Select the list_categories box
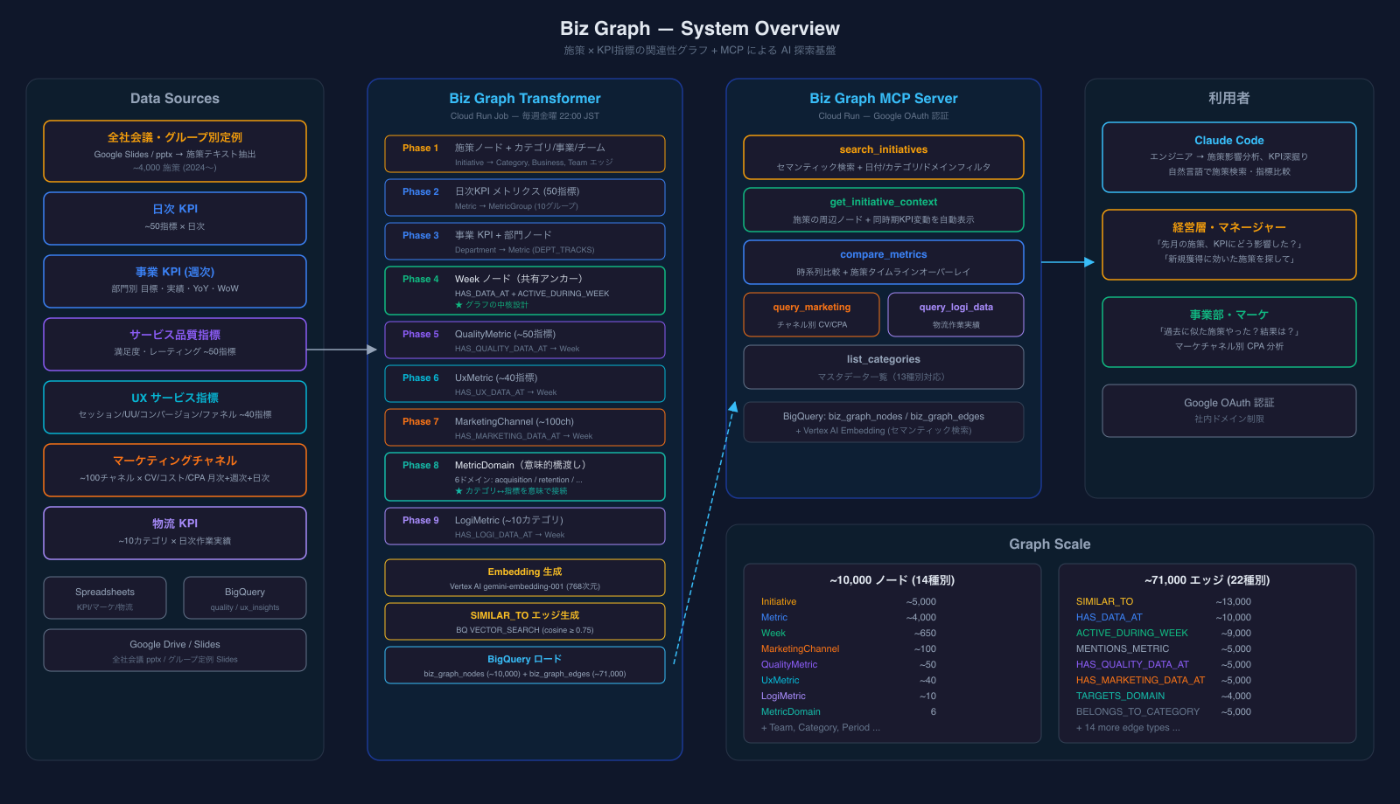Image resolution: width=1400 pixels, height=804 pixels. pyautogui.click(x=884, y=367)
